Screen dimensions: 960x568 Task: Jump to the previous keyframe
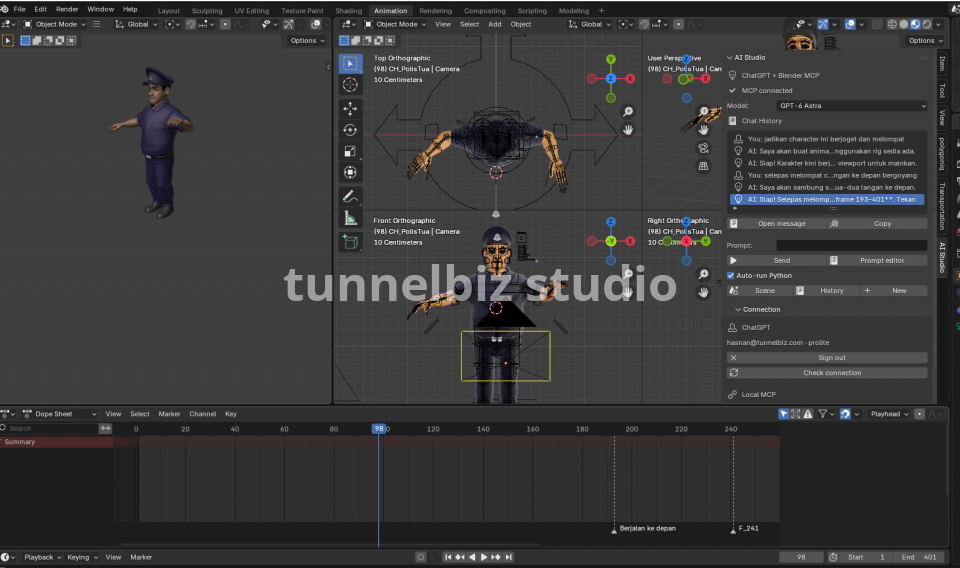point(460,557)
